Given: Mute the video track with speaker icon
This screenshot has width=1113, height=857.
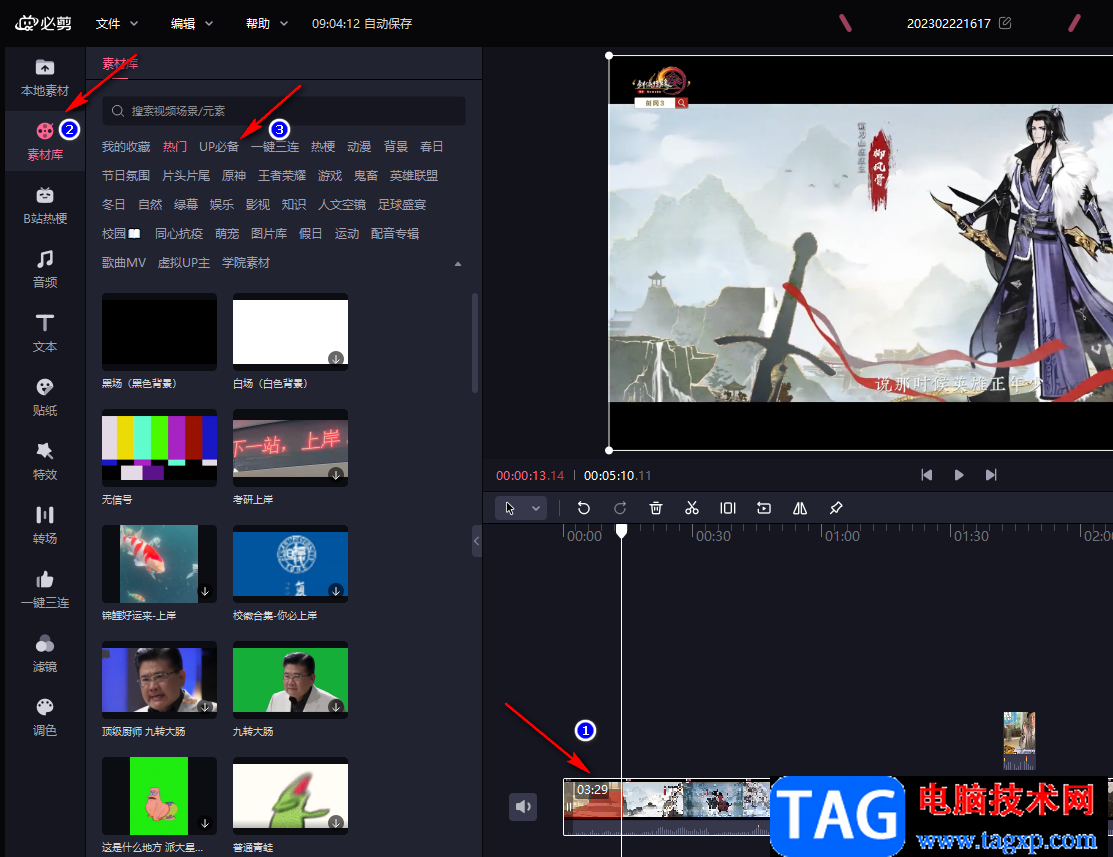Looking at the screenshot, I should (523, 807).
